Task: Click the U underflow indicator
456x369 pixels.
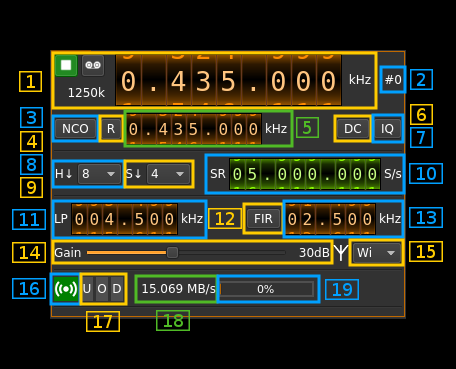Action: (x=87, y=289)
